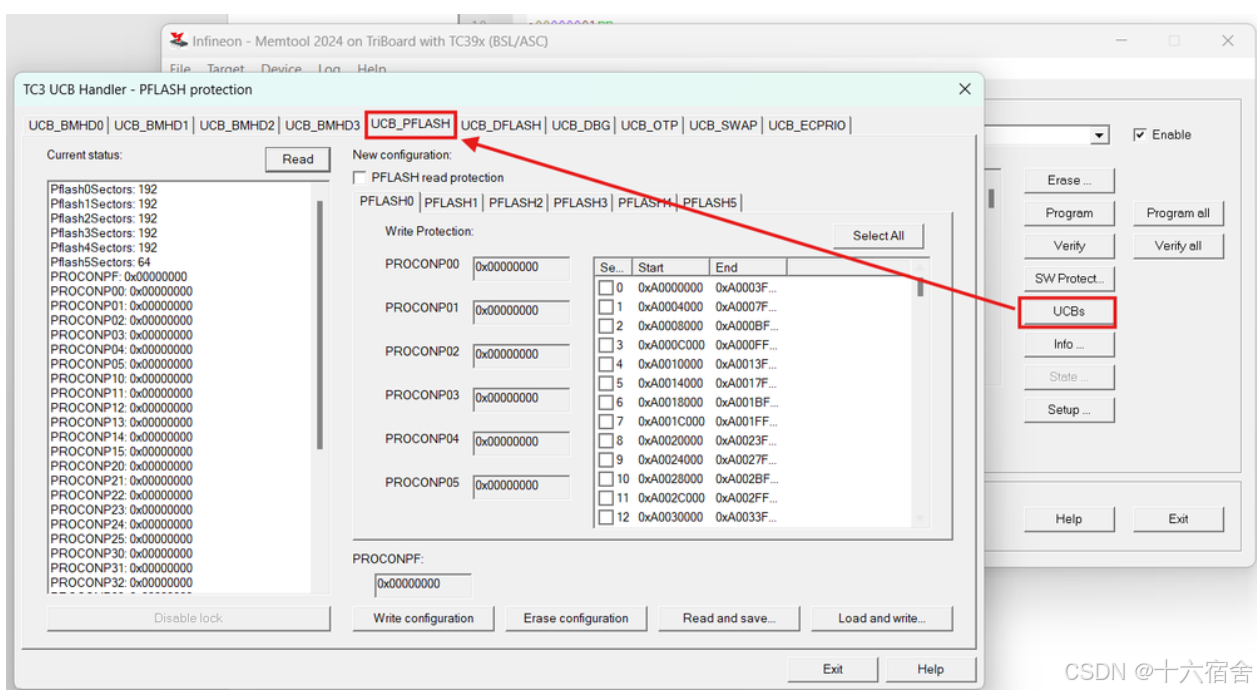Check sector 11 starting at 0xA002C000
Screen dimensions: 1257x693
coord(605,498)
